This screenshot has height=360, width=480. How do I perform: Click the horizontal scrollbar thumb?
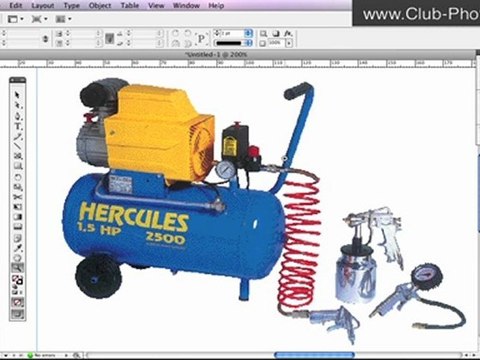[x=314, y=355]
